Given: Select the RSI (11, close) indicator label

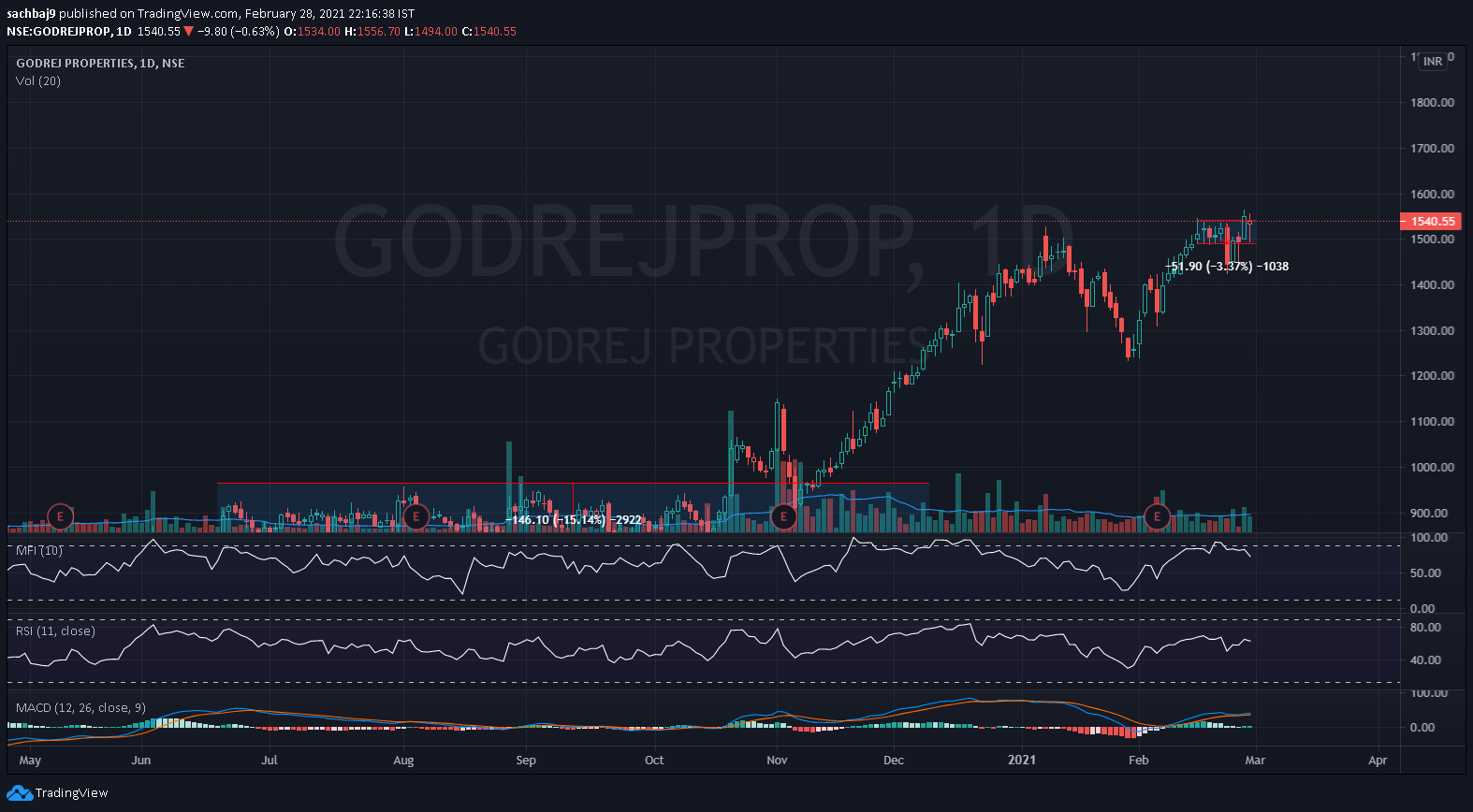Looking at the screenshot, I should coord(55,631).
